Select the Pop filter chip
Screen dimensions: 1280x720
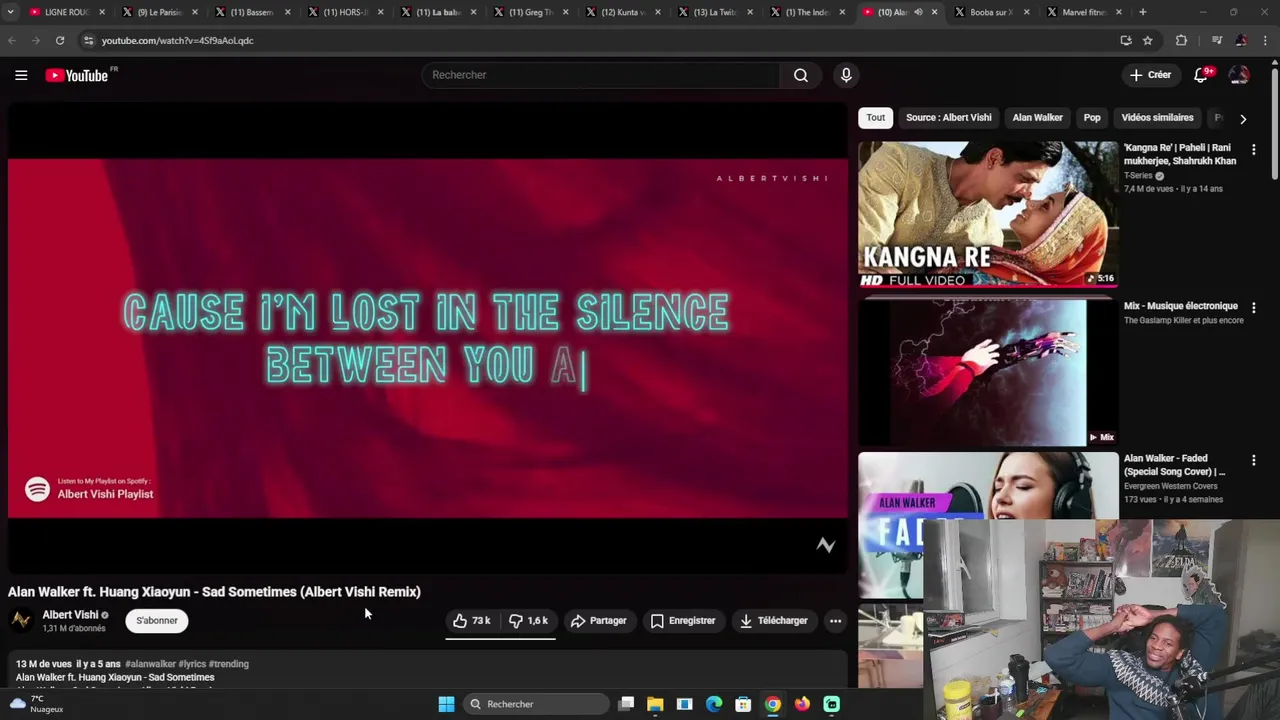coord(1092,118)
